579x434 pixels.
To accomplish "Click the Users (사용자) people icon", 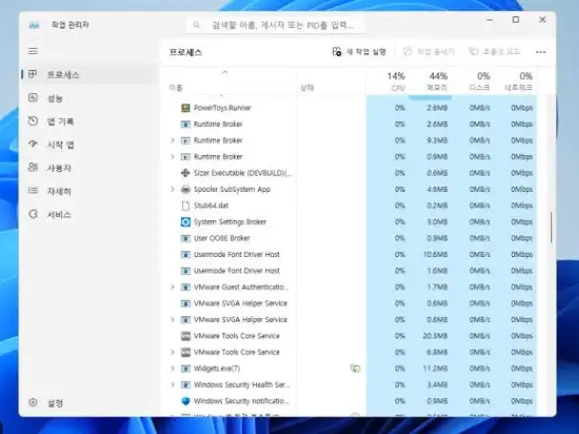I will (x=33, y=167).
